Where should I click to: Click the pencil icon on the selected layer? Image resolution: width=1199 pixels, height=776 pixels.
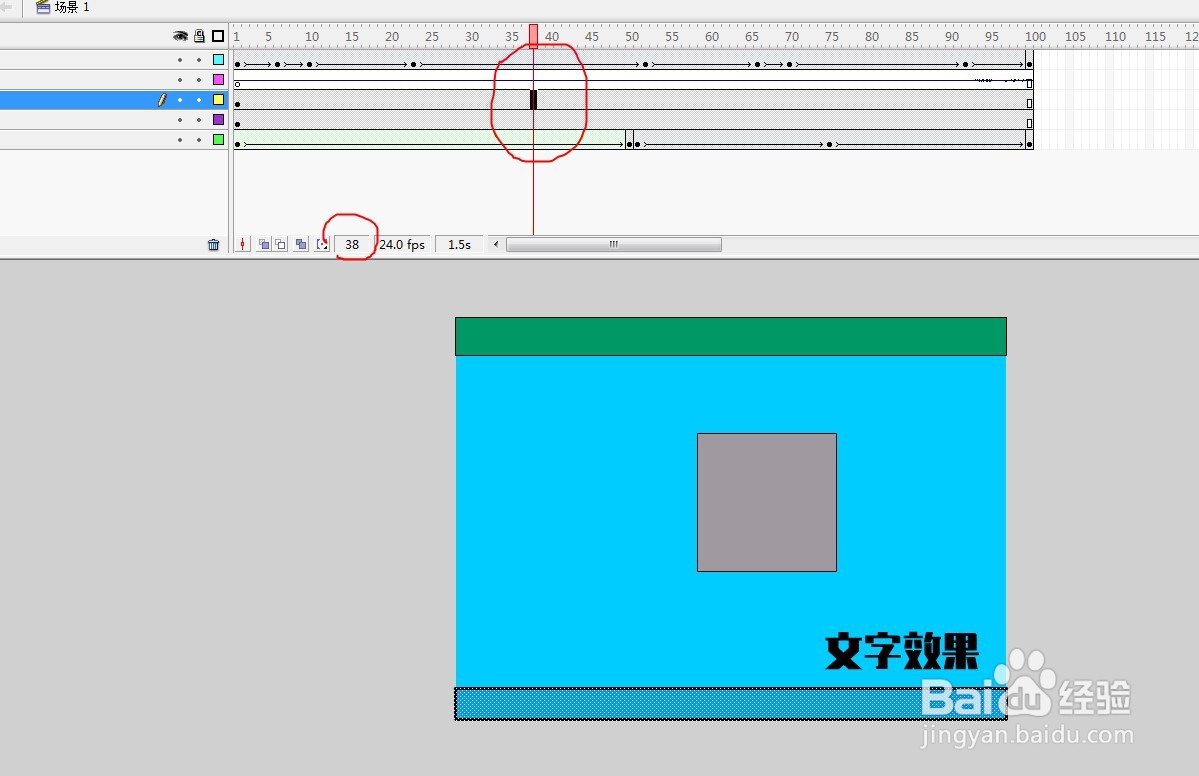click(x=162, y=99)
